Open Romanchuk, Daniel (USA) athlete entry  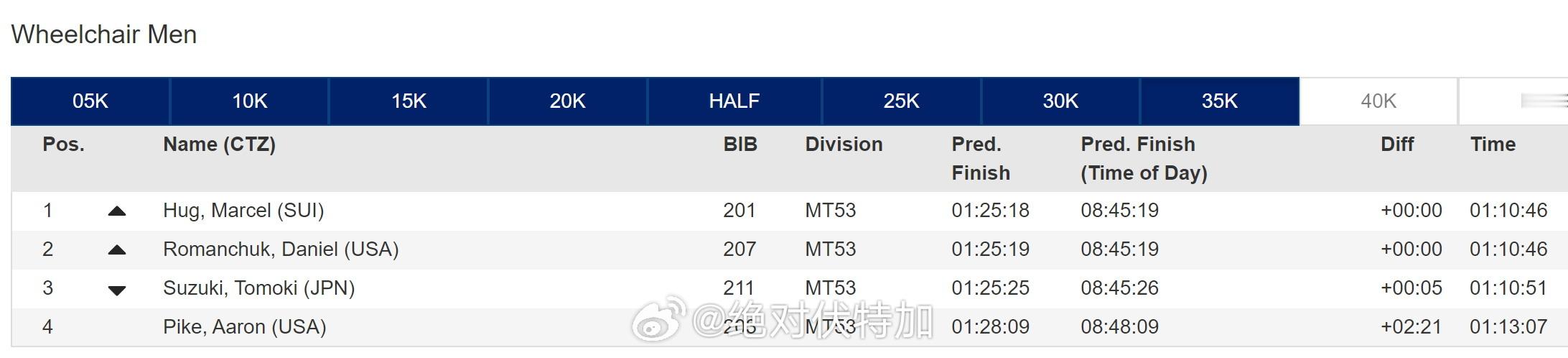tap(281, 249)
